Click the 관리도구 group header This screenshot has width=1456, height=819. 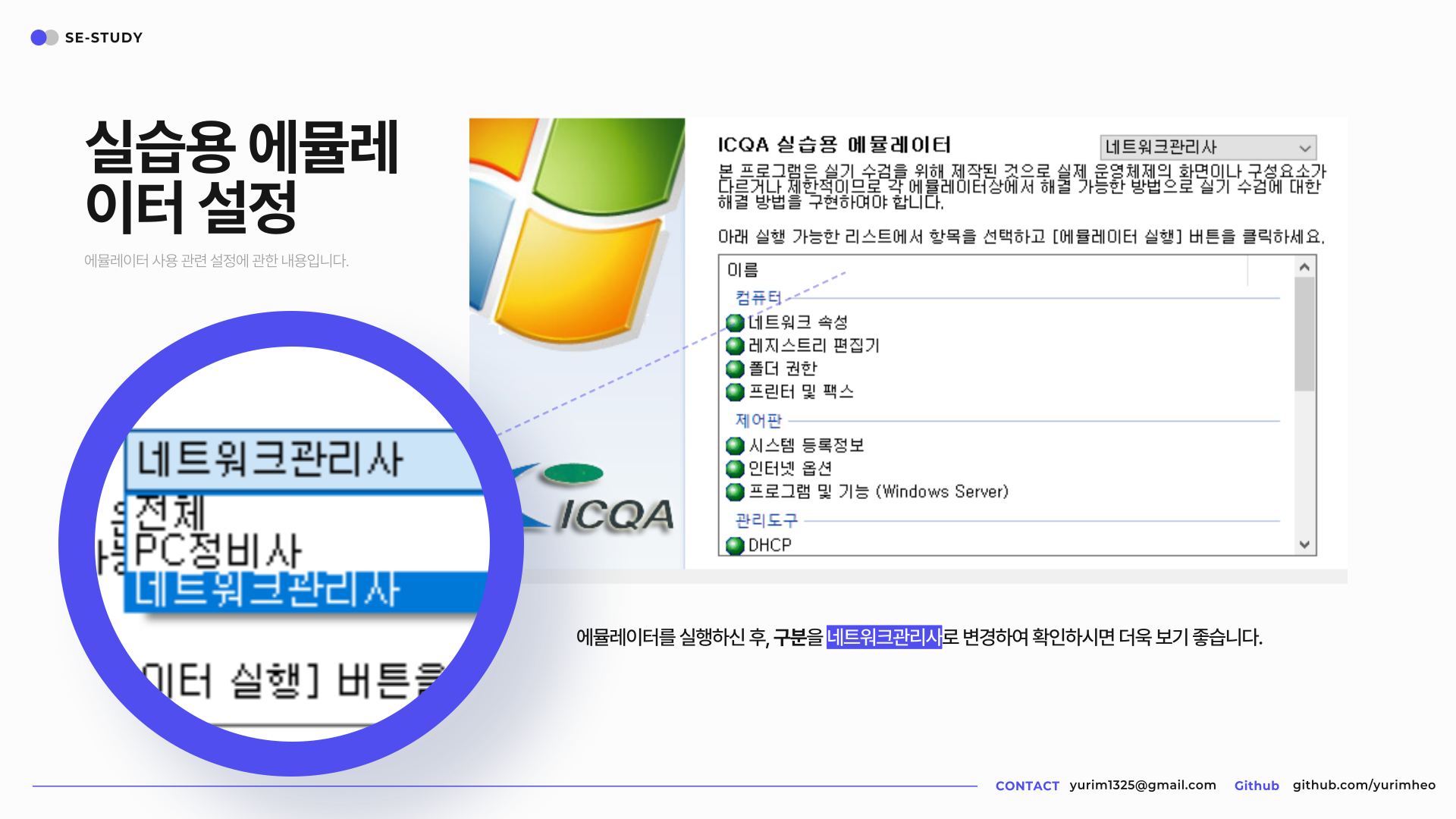[x=766, y=520]
